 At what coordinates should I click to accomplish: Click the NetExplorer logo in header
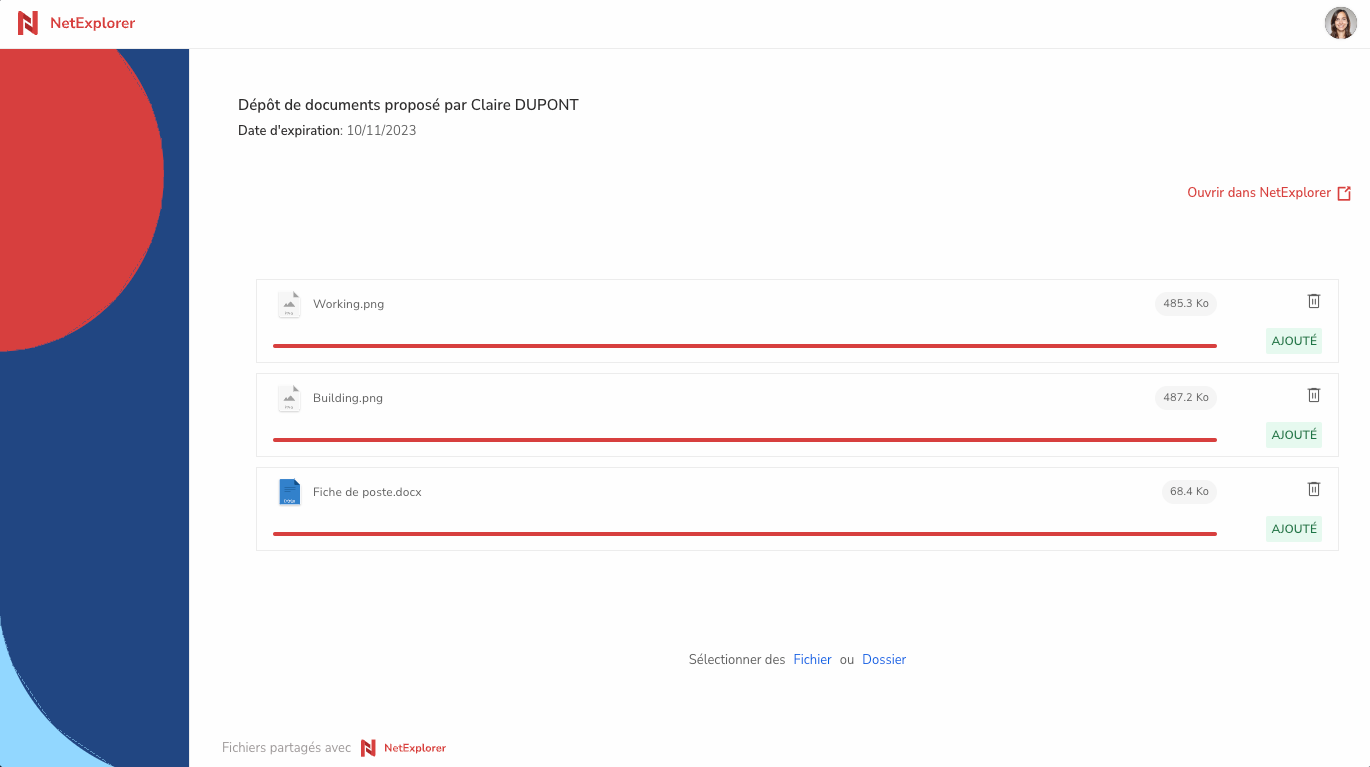pyautogui.click(x=76, y=23)
